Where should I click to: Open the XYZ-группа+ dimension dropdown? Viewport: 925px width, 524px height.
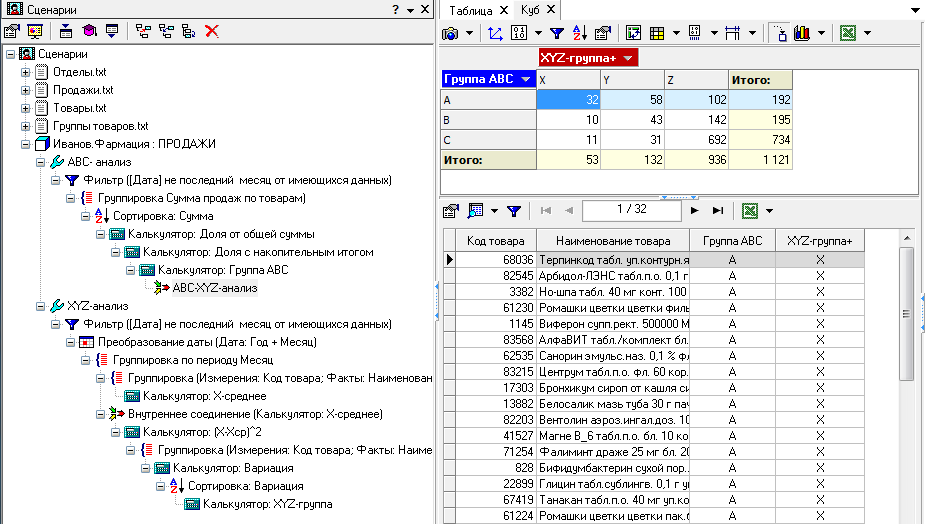tap(628, 58)
